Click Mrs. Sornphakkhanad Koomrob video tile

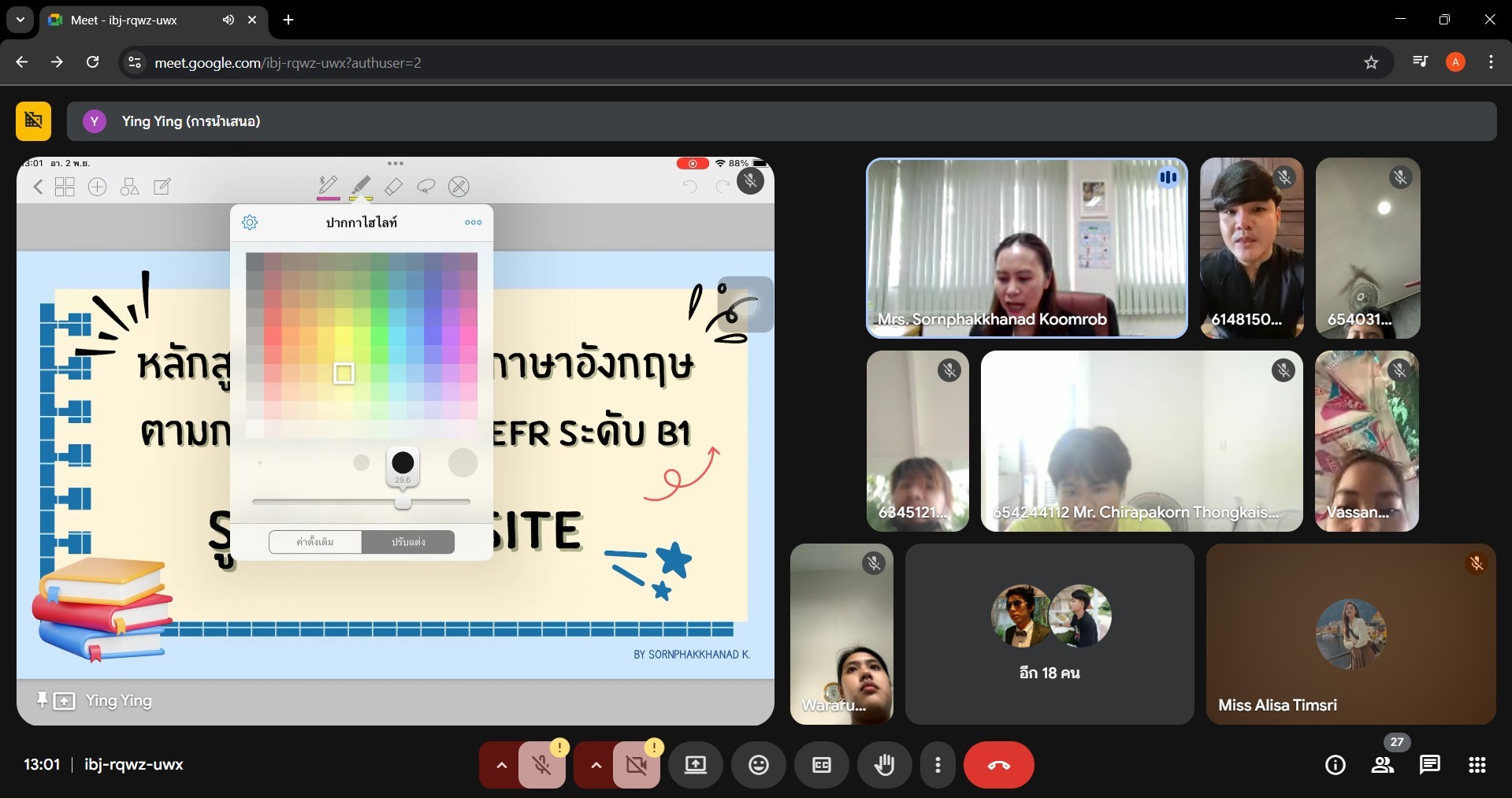[1026, 248]
